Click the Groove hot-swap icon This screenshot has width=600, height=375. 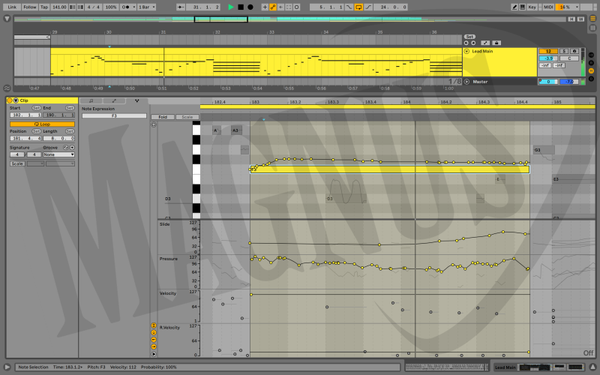[66, 147]
